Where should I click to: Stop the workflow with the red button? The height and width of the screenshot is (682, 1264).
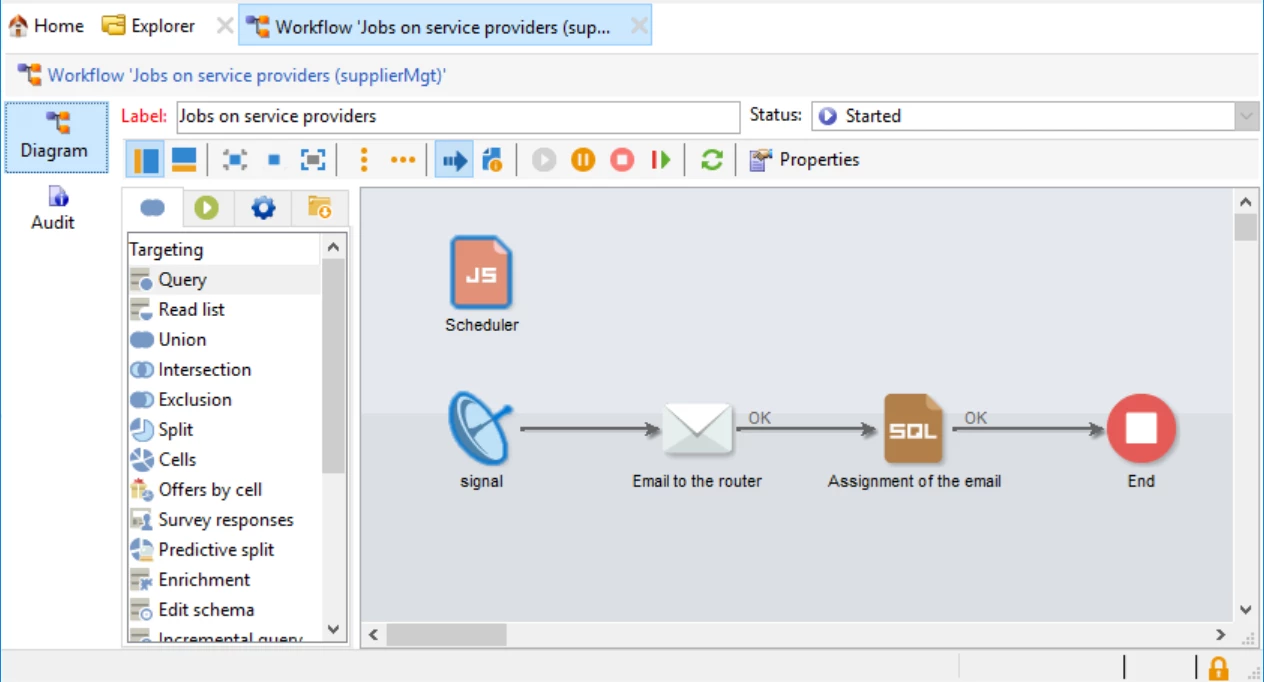(622, 160)
